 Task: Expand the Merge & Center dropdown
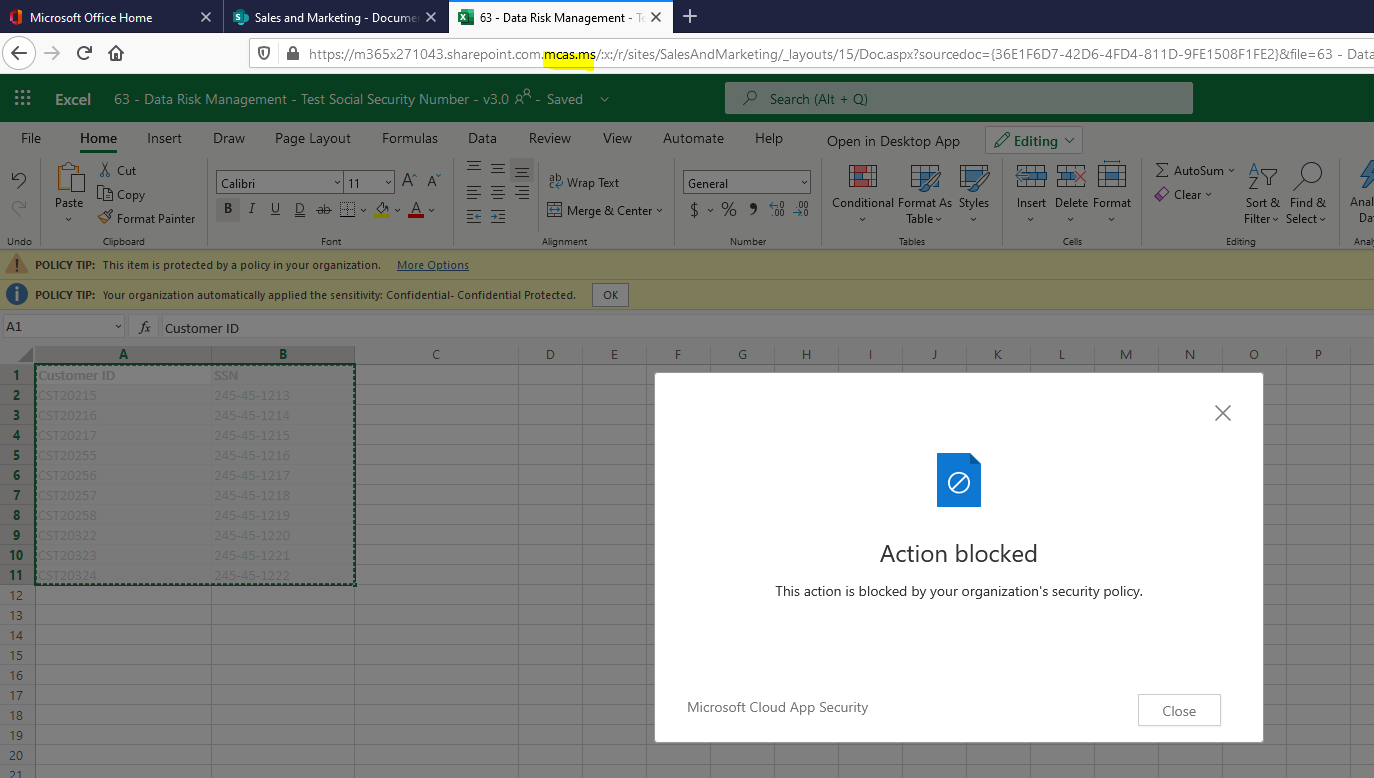click(x=661, y=211)
